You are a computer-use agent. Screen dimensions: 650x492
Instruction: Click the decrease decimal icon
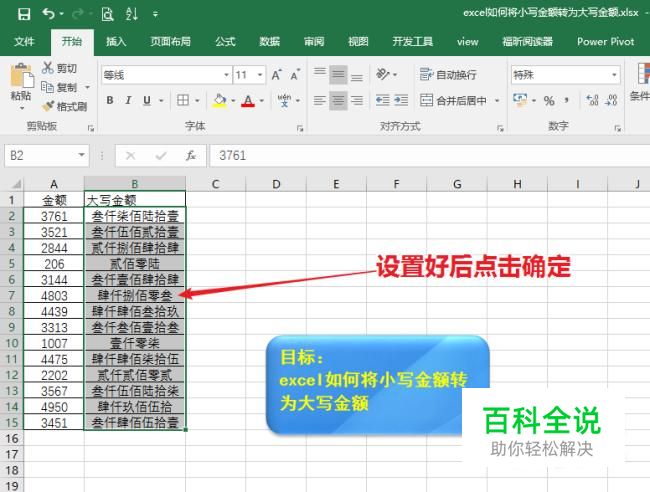click(x=611, y=100)
